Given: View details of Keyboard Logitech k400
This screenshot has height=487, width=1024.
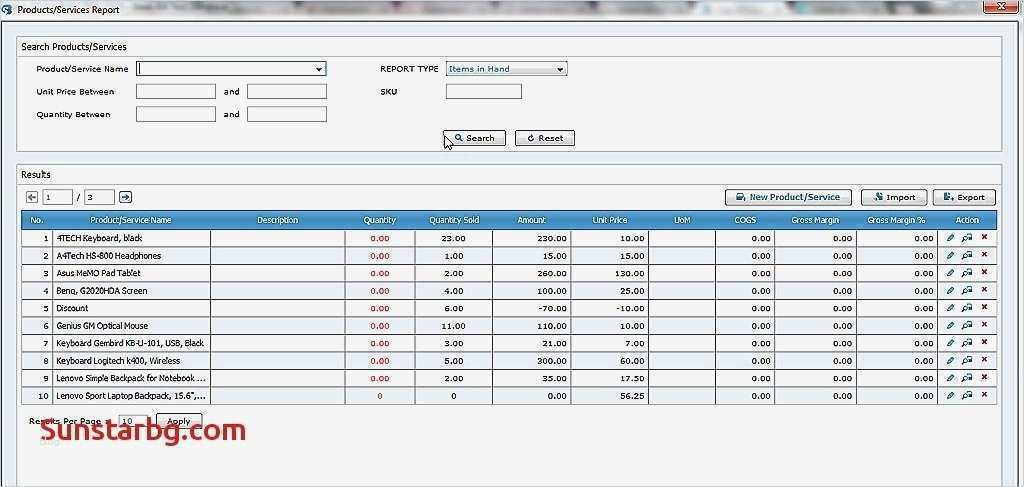Looking at the screenshot, I should (x=967, y=361).
